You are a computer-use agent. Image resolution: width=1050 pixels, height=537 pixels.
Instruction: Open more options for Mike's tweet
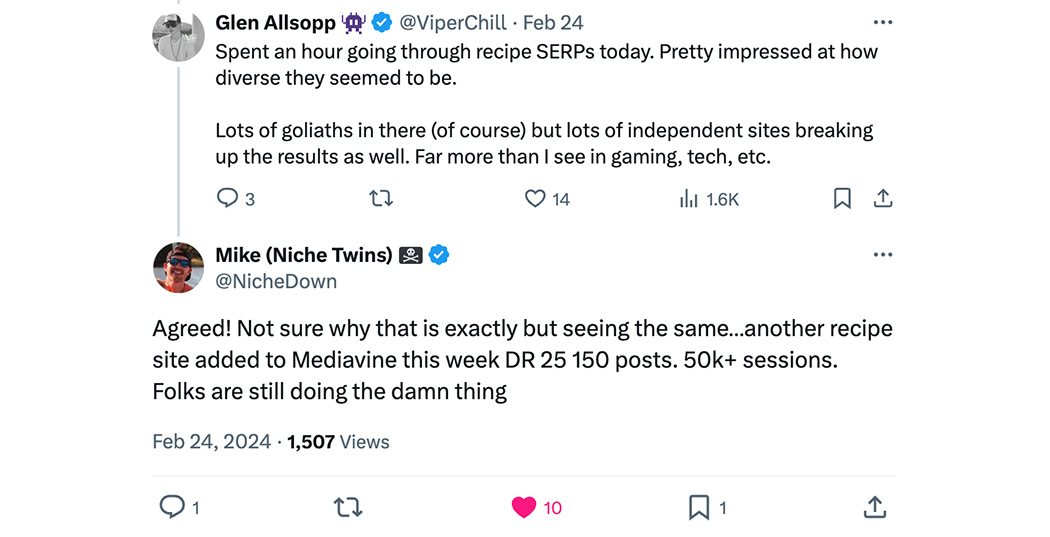click(883, 254)
